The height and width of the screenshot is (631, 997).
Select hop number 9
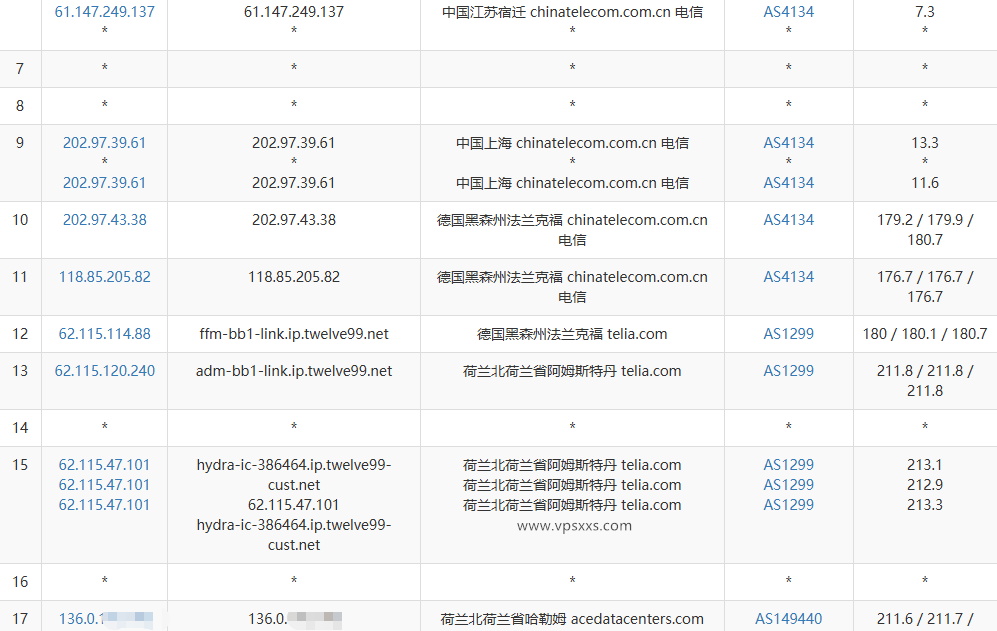click(20, 142)
